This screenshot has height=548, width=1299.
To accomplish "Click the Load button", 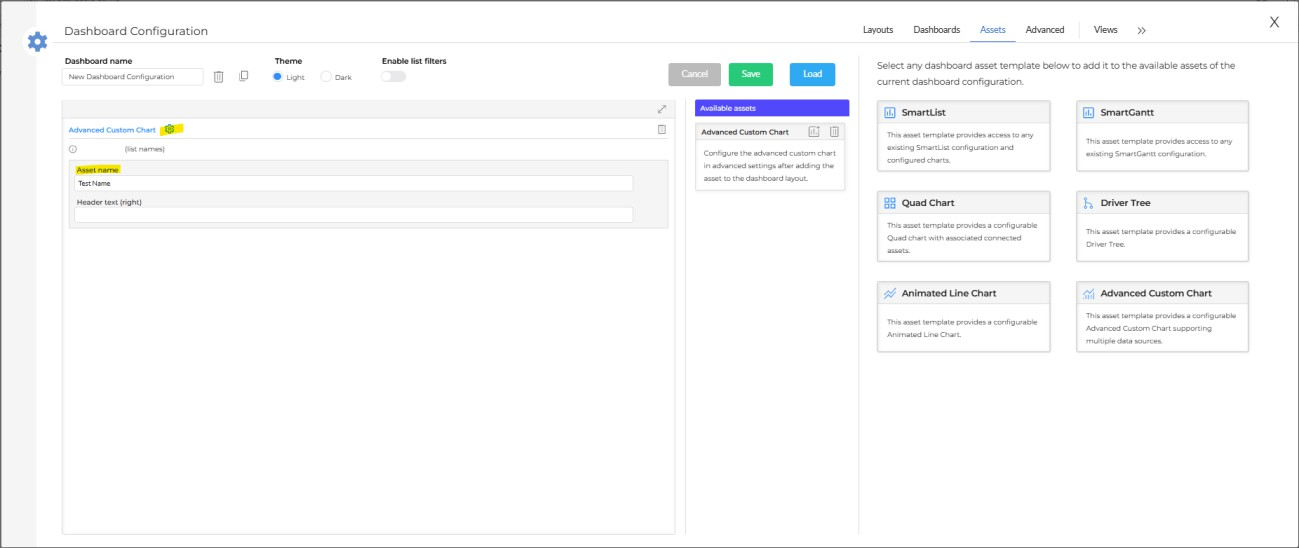I will [x=812, y=74].
